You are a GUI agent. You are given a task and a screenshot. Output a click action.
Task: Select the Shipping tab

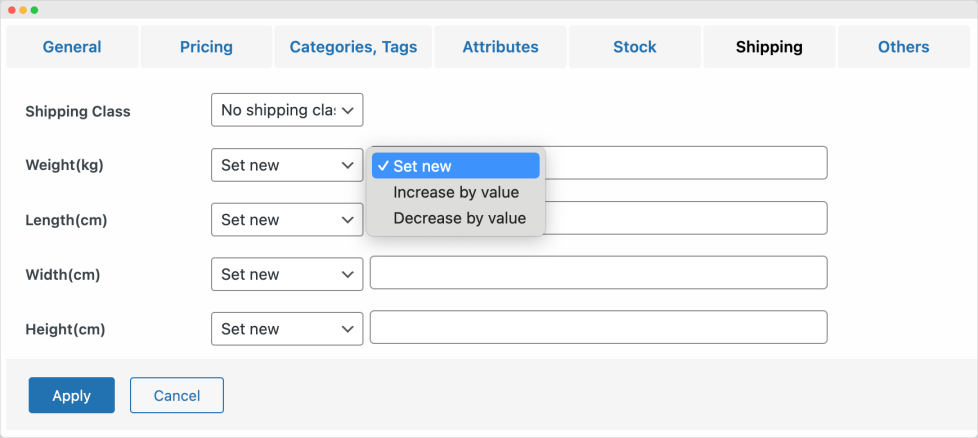(769, 47)
